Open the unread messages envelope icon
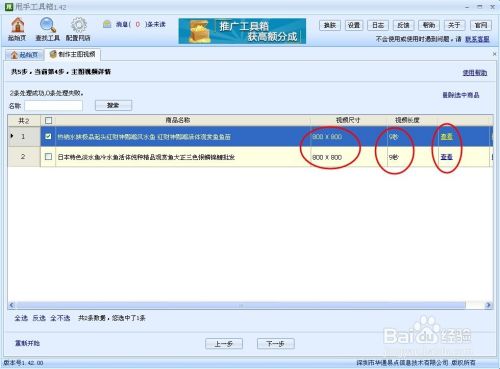 pos(107,24)
